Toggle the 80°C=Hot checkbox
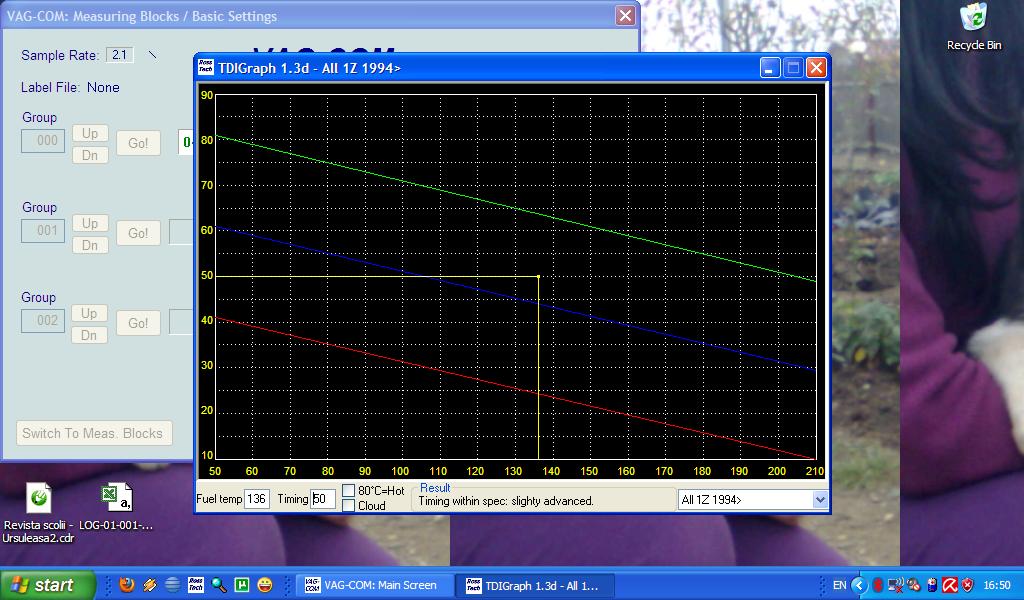Image resolution: width=1024 pixels, height=600 pixels. [349, 490]
